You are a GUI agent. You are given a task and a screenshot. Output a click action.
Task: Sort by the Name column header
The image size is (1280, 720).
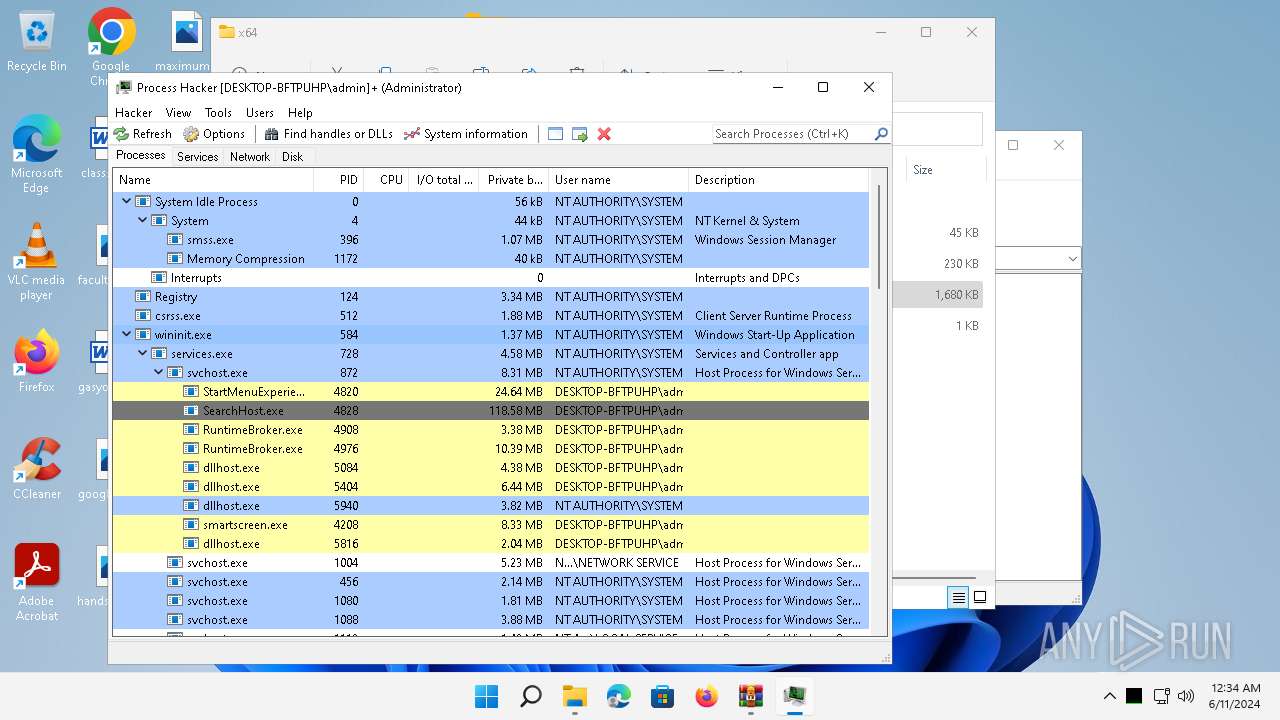pos(213,180)
